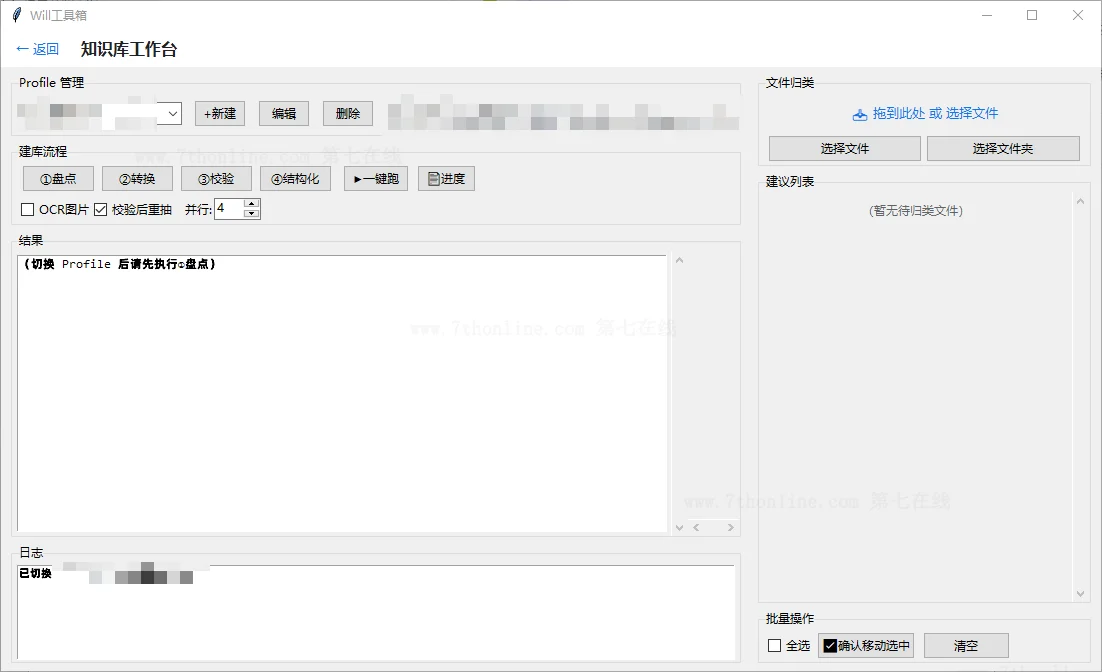Image resolution: width=1102 pixels, height=672 pixels.
Task: Run step ①盘点
Action: (x=58, y=179)
